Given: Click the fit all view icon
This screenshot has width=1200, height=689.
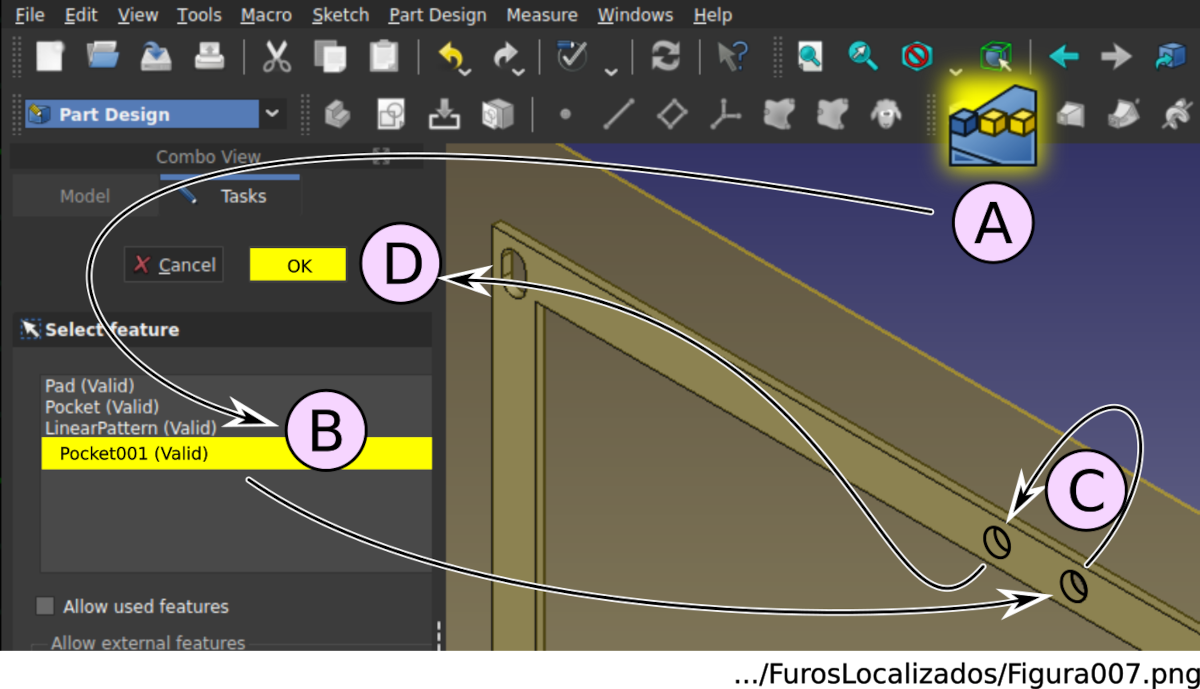Looking at the screenshot, I should (x=810, y=56).
